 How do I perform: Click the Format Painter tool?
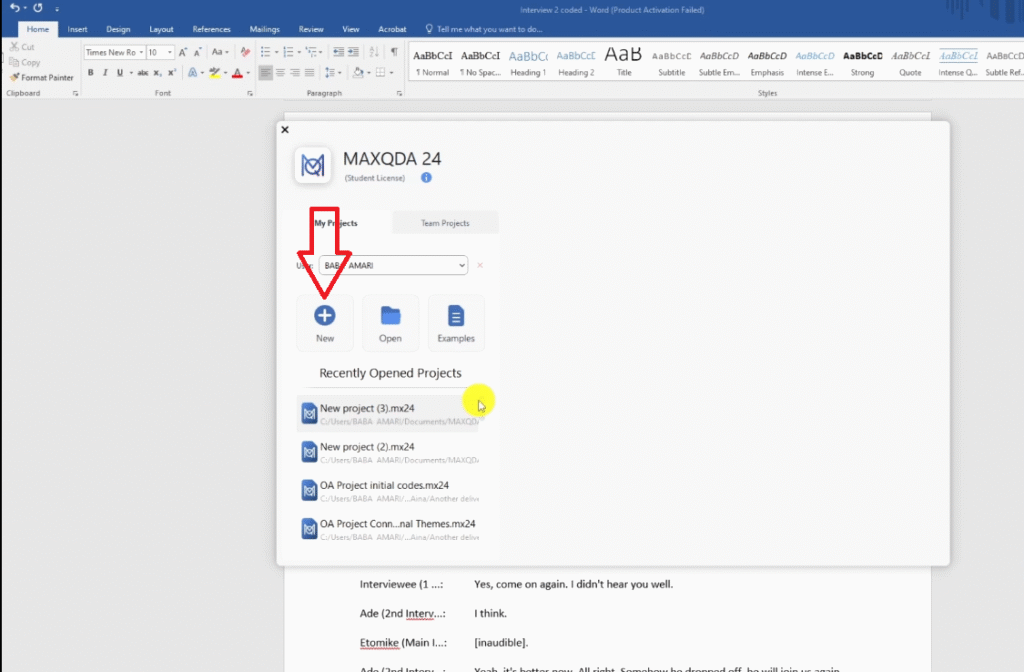(41, 77)
